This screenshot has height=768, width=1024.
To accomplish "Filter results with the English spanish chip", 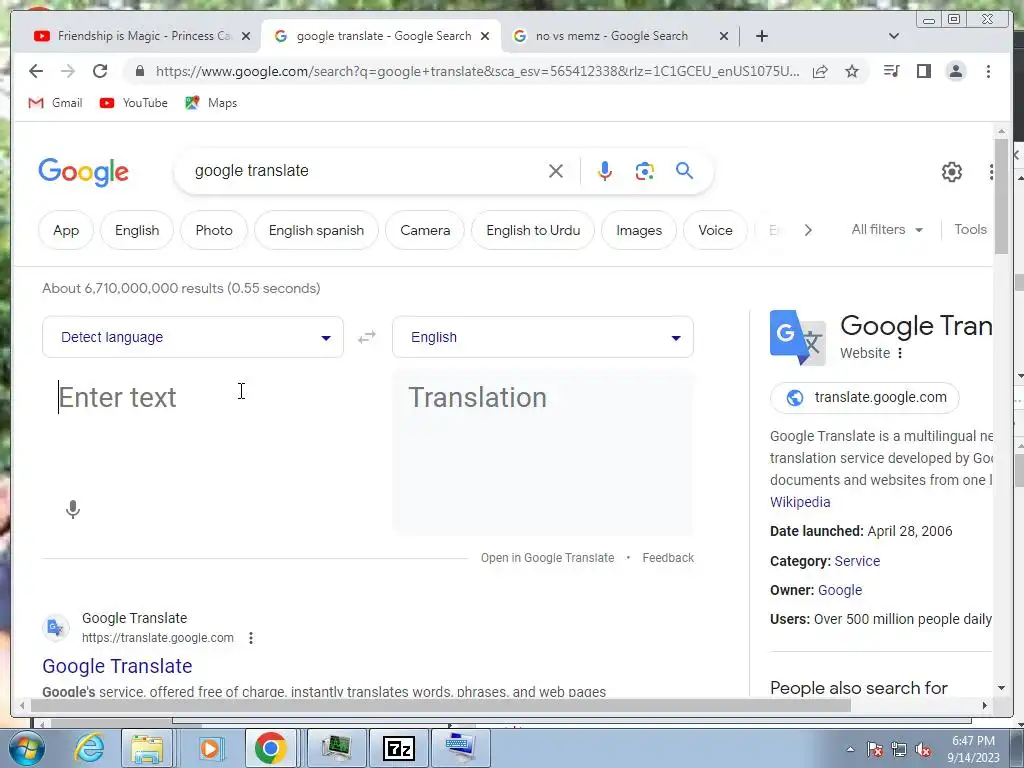I will (316, 230).
